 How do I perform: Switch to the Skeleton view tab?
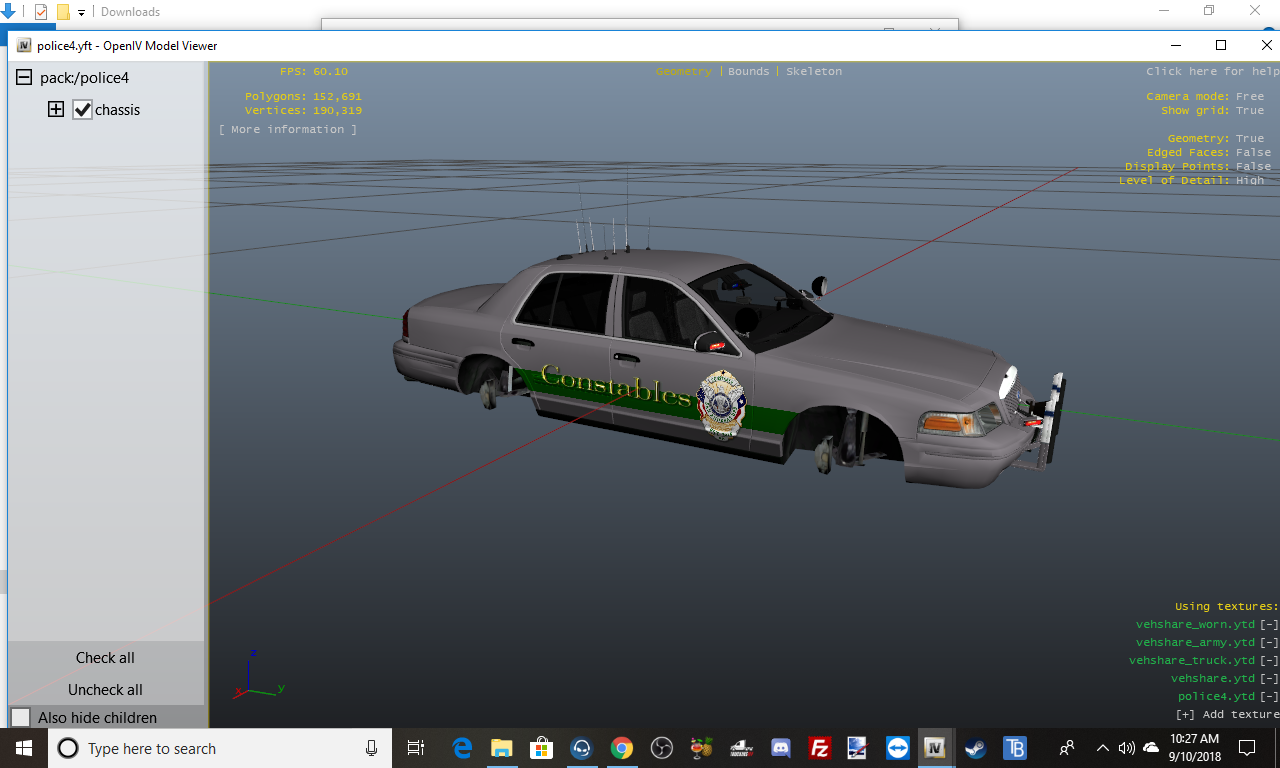point(813,72)
